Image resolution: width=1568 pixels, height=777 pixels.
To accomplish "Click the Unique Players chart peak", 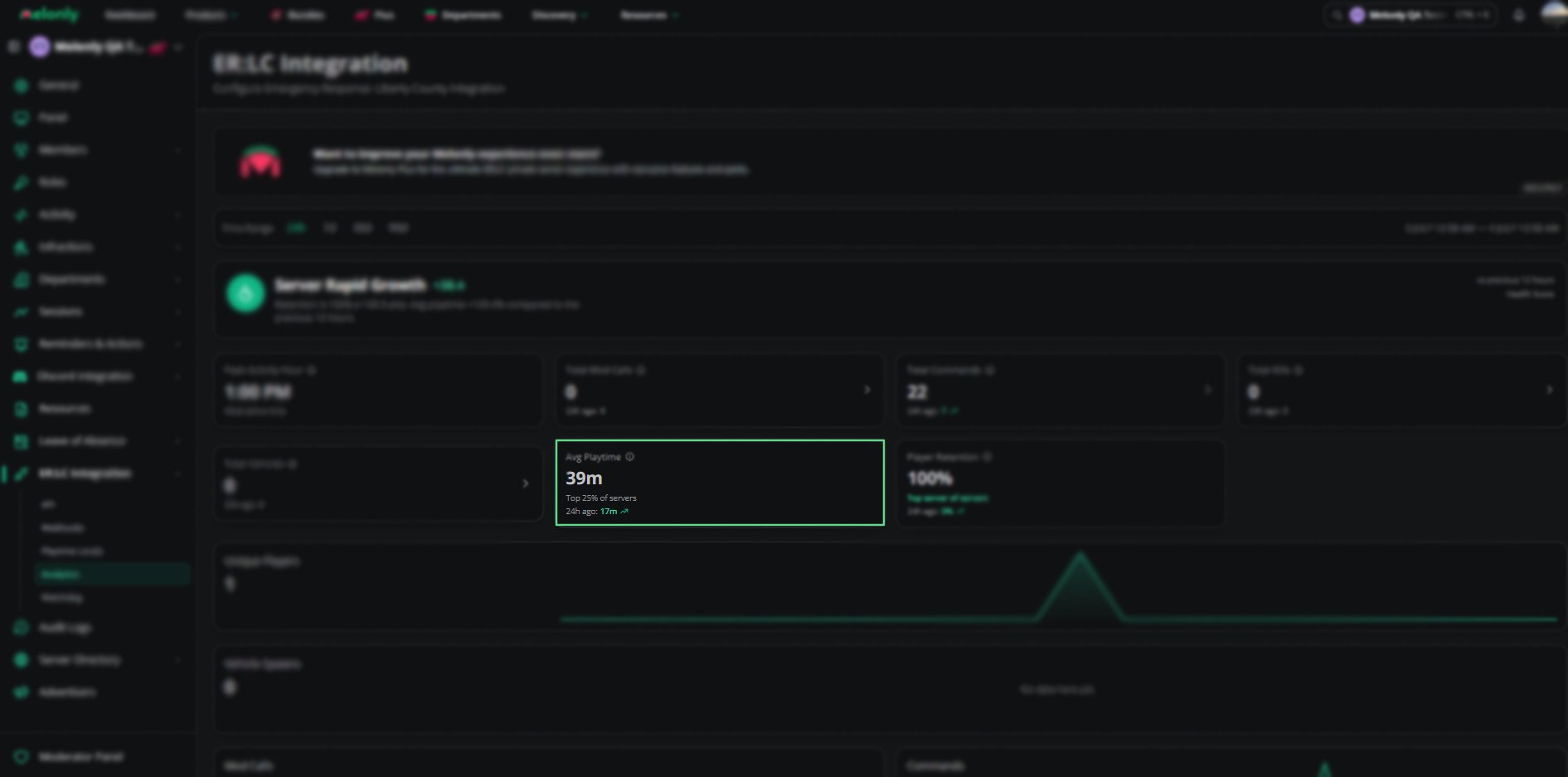I will tap(1080, 554).
